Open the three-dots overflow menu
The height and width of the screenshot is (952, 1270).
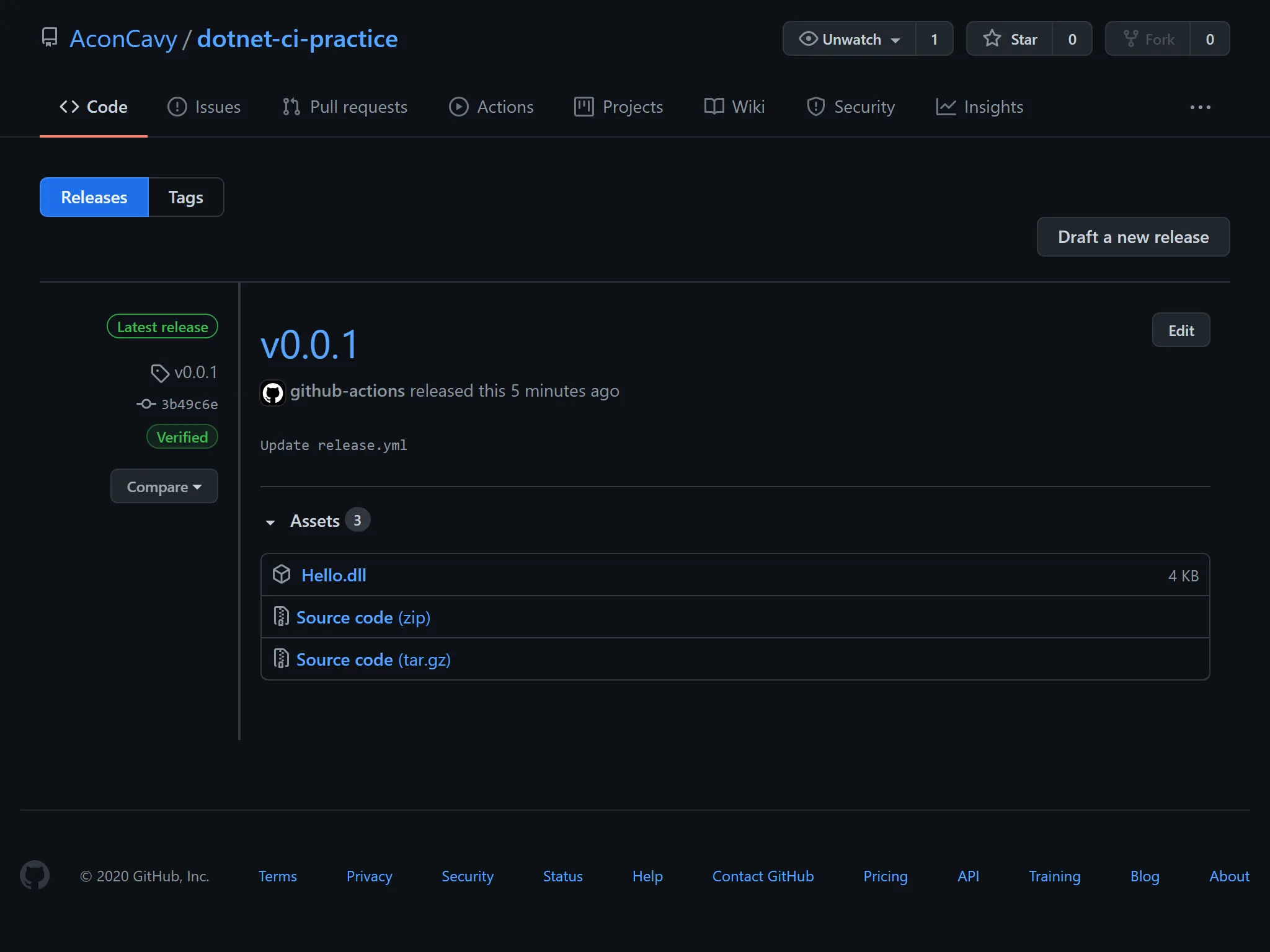pos(1200,107)
